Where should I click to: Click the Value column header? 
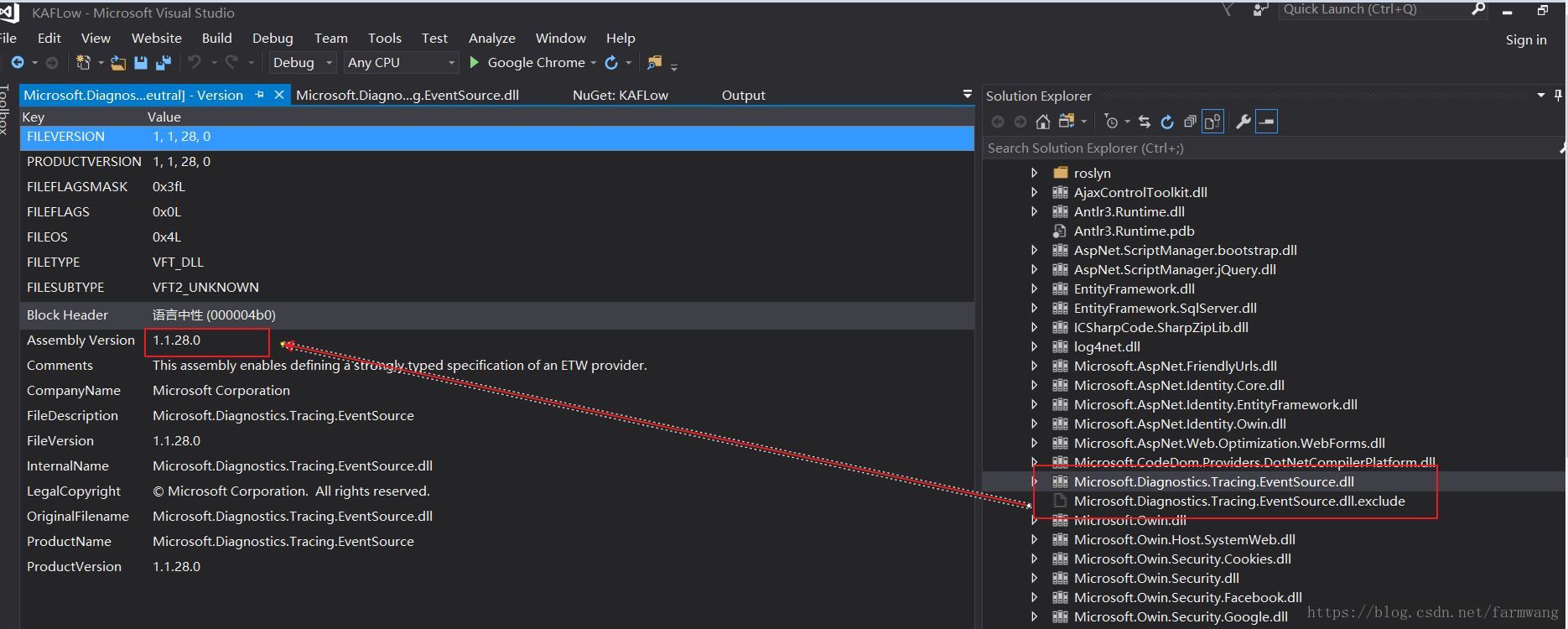click(164, 117)
